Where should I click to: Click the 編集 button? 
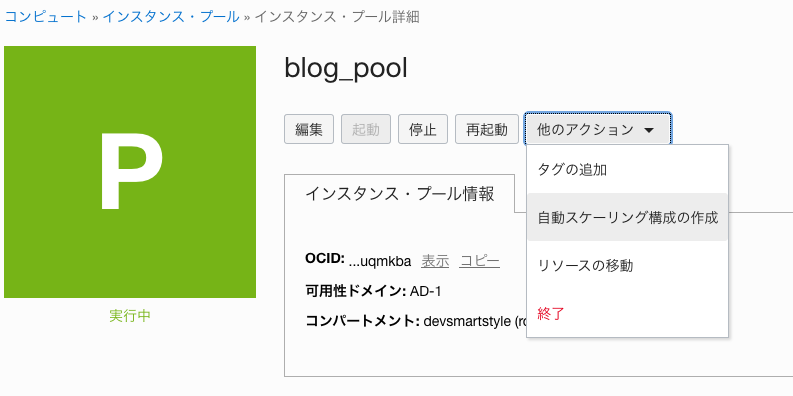pyautogui.click(x=309, y=129)
